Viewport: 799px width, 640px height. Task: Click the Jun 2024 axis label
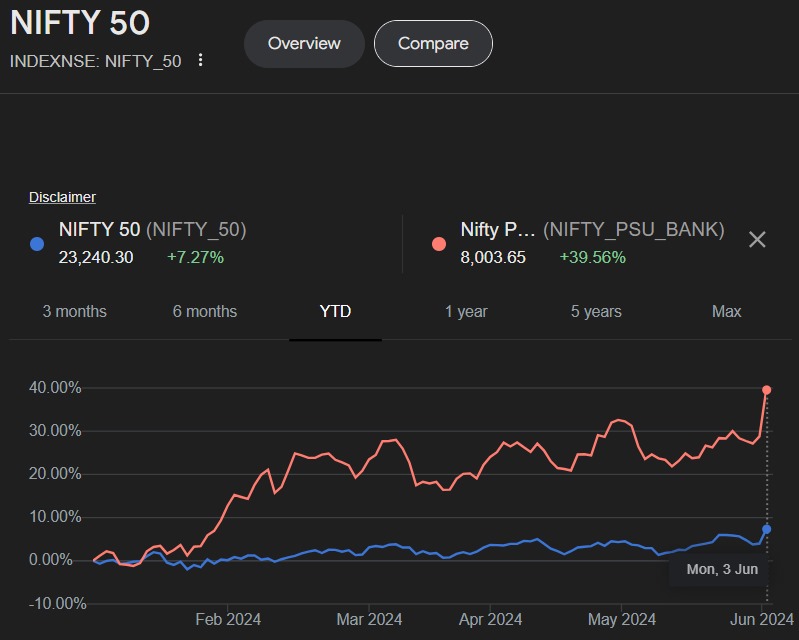point(762,620)
